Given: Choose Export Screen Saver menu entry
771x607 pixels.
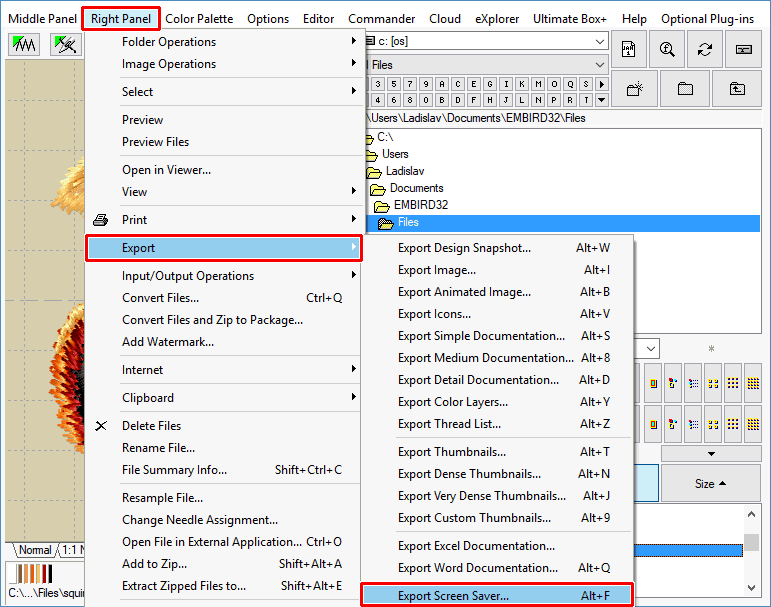Looking at the screenshot, I should [x=497, y=596].
